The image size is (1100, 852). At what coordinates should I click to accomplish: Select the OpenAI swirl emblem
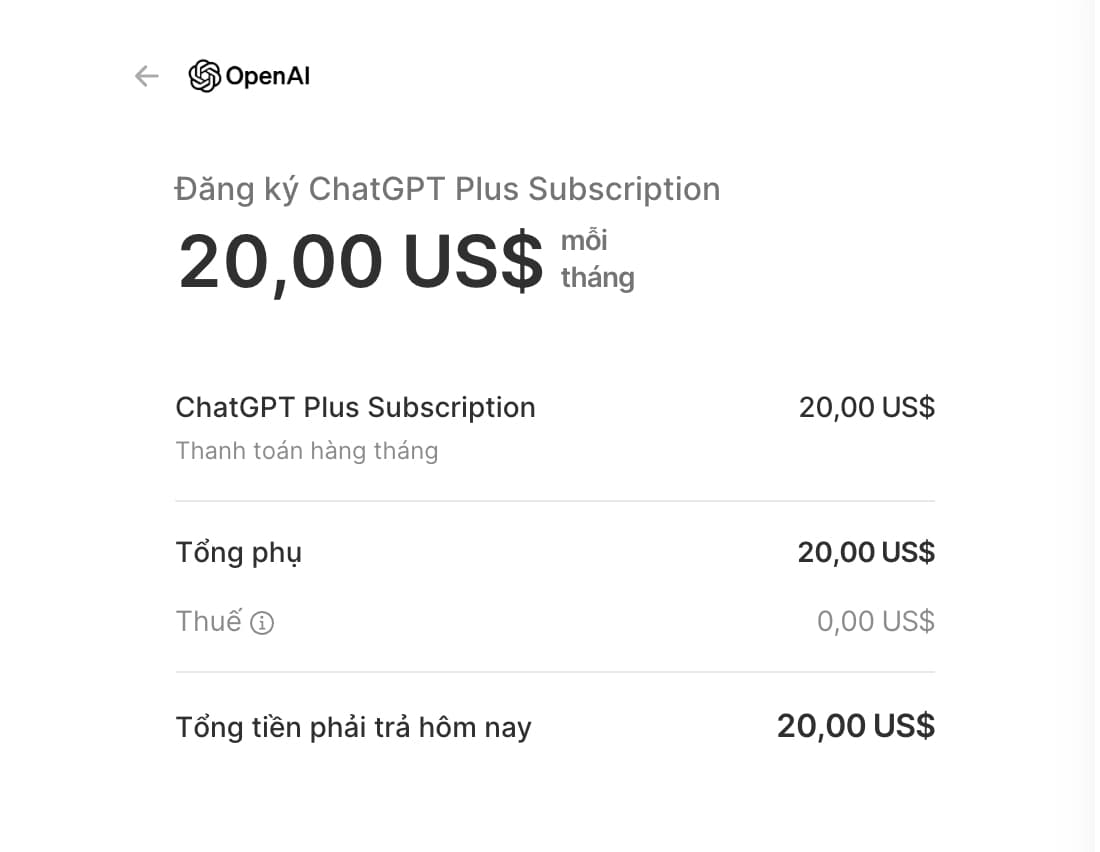[205, 74]
